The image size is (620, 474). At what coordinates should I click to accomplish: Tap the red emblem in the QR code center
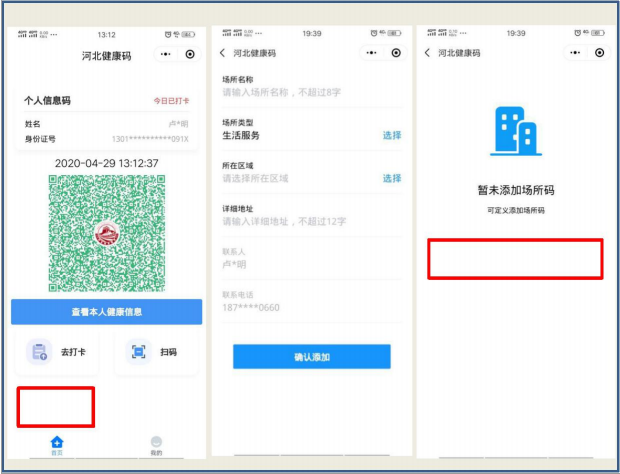[107, 234]
